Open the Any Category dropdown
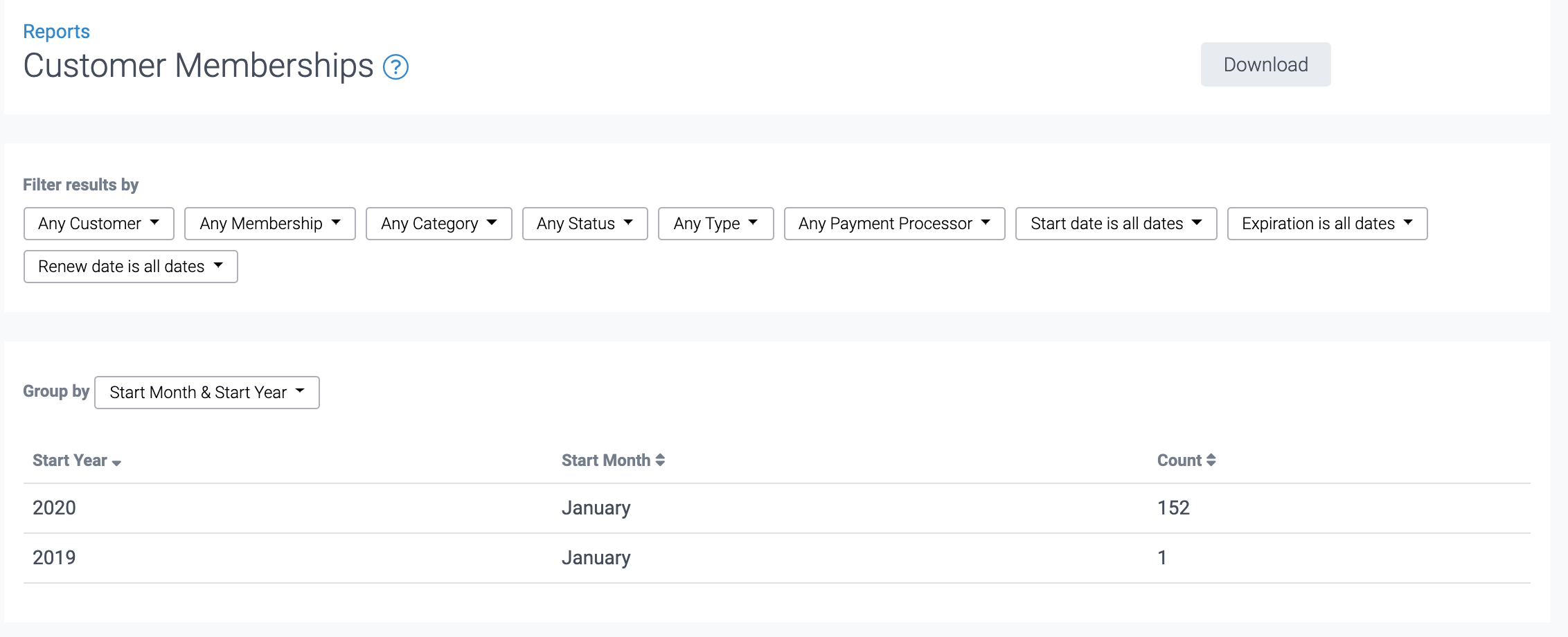The image size is (1568, 637). coord(438,224)
